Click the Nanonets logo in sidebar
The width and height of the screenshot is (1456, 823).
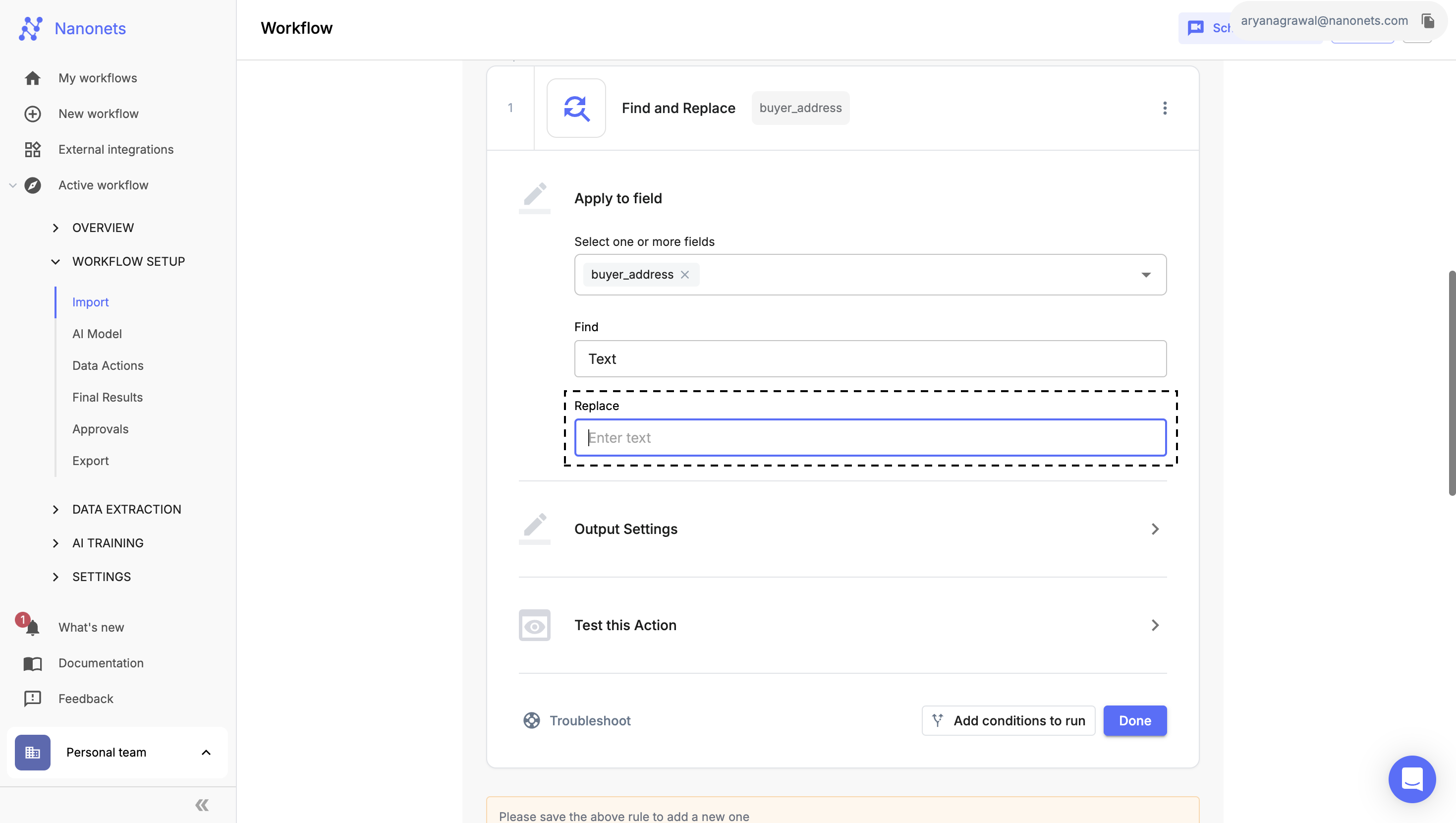30,27
